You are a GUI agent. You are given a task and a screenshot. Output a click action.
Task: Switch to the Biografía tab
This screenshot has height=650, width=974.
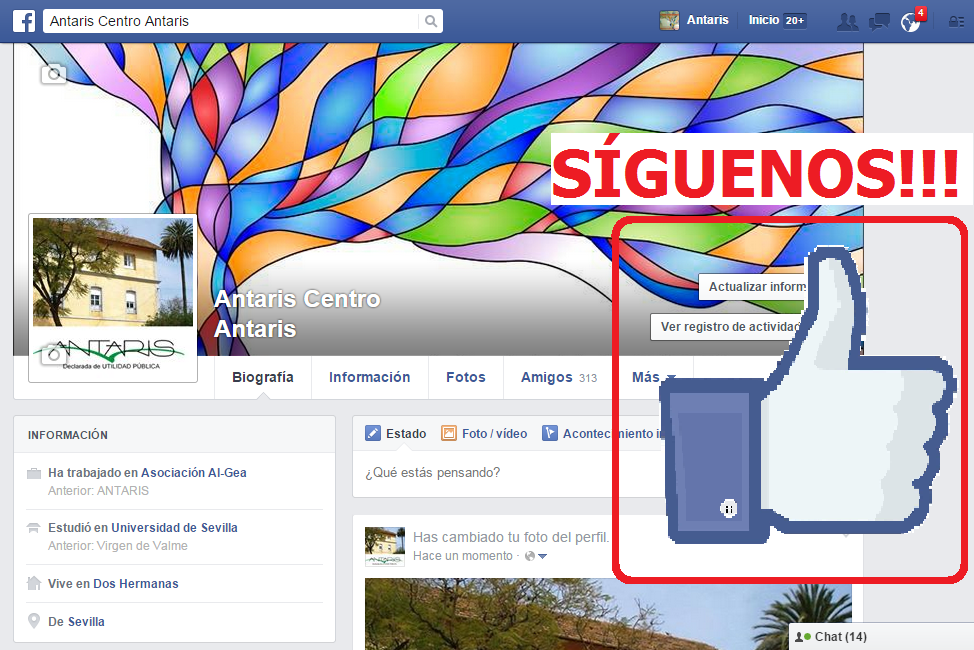(263, 377)
